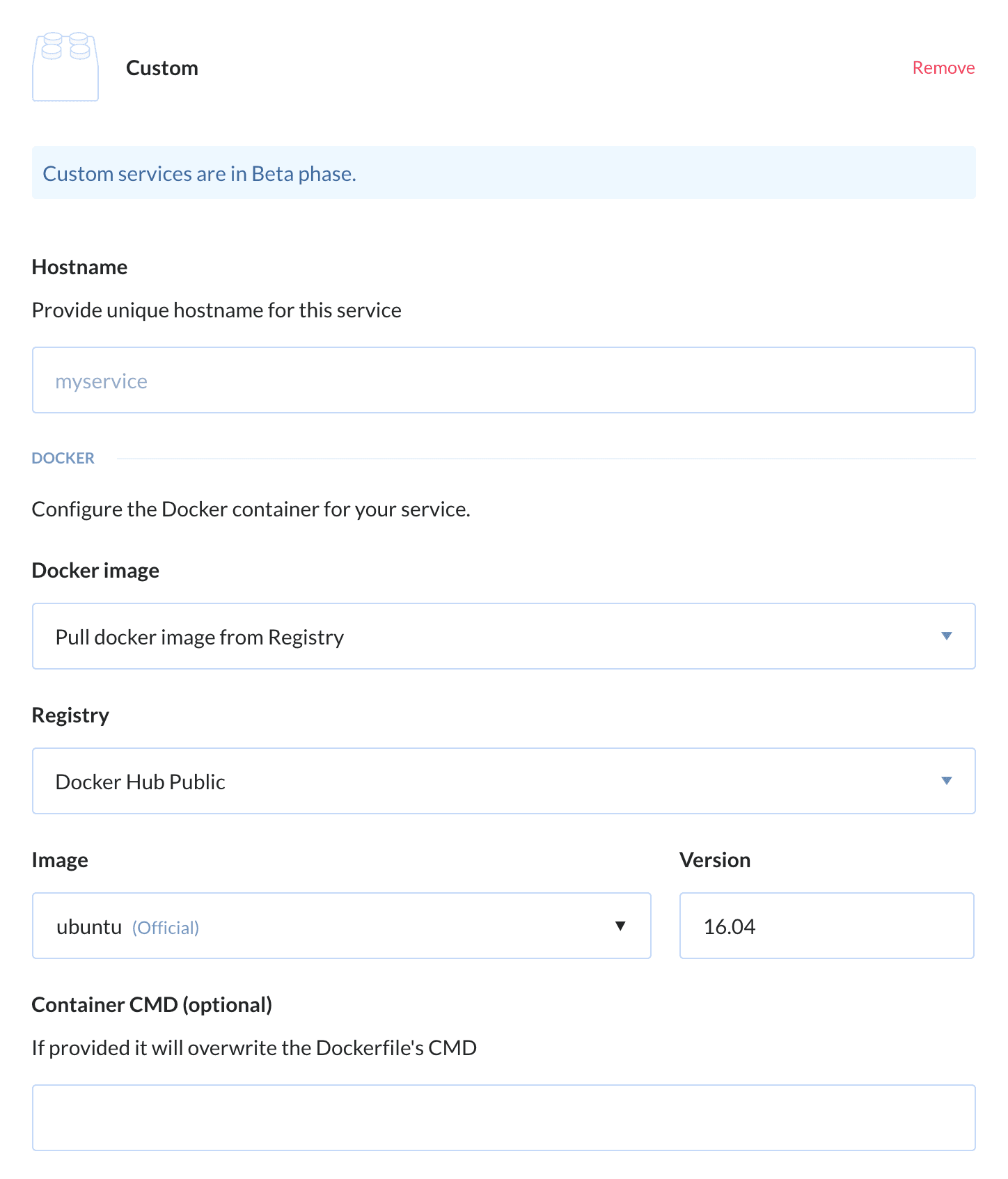
Task: Click the black arrow on the Image selector
Action: [x=620, y=926]
